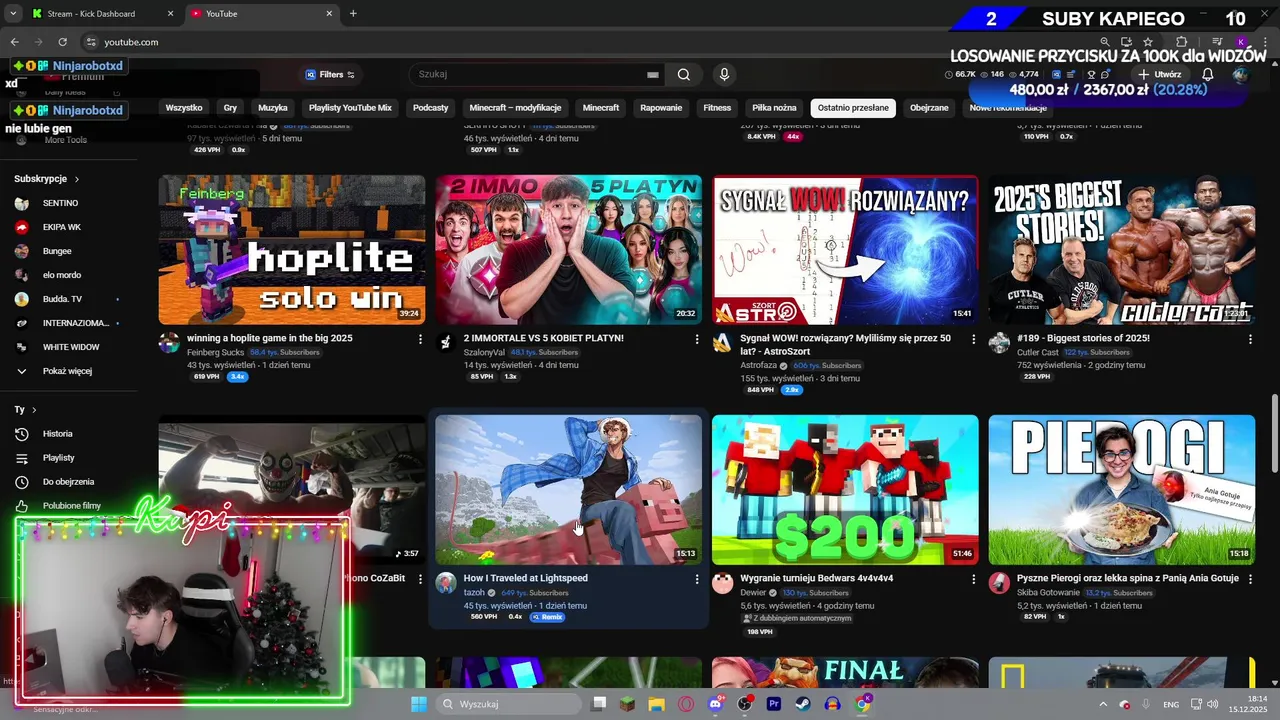Open Skiba Gotowanie channel avatar
Viewport: 1280px width, 720px height.
(999, 583)
